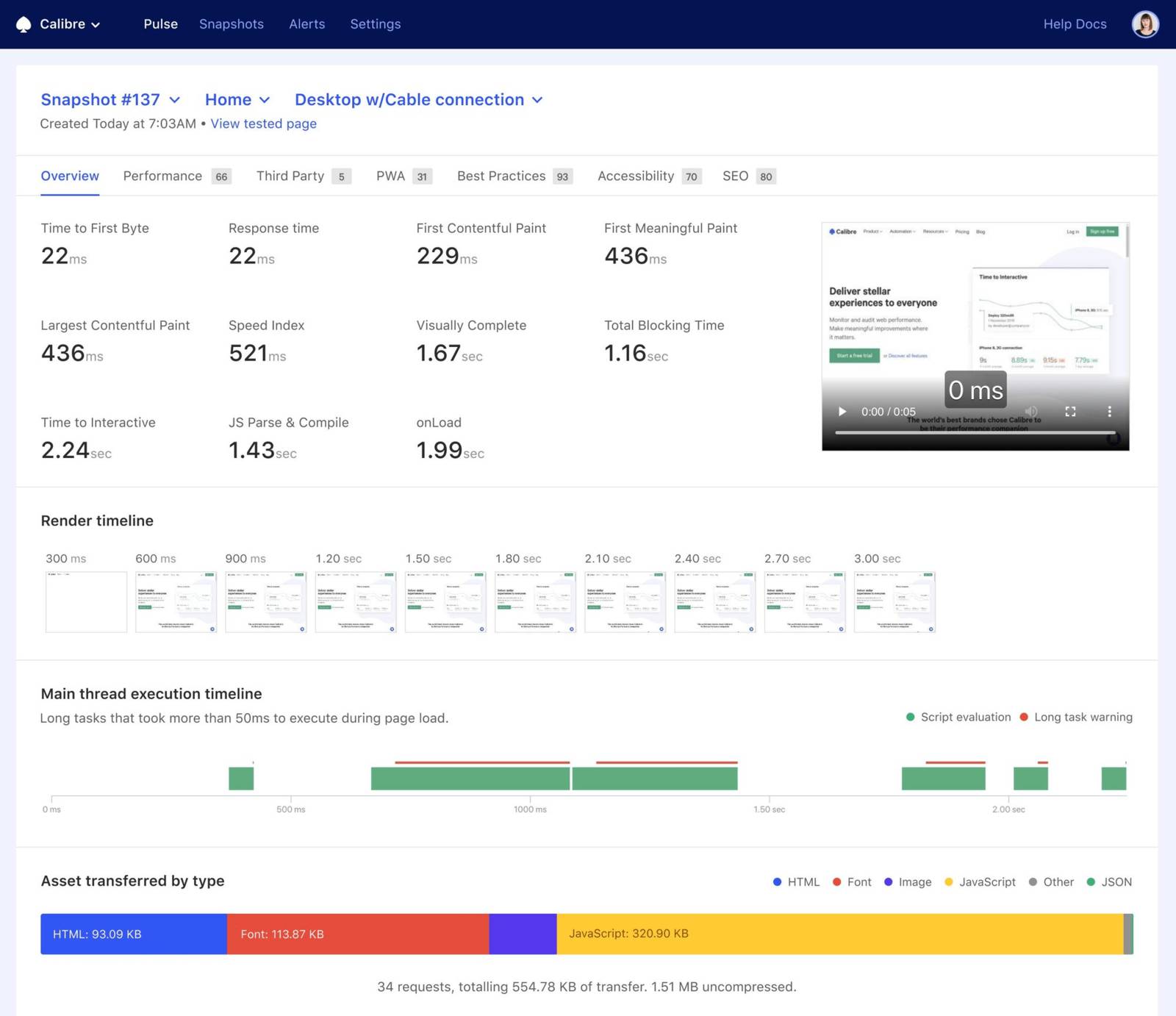
Task: Click the HTML: 93.09 KB bar segment
Action: (134, 934)
